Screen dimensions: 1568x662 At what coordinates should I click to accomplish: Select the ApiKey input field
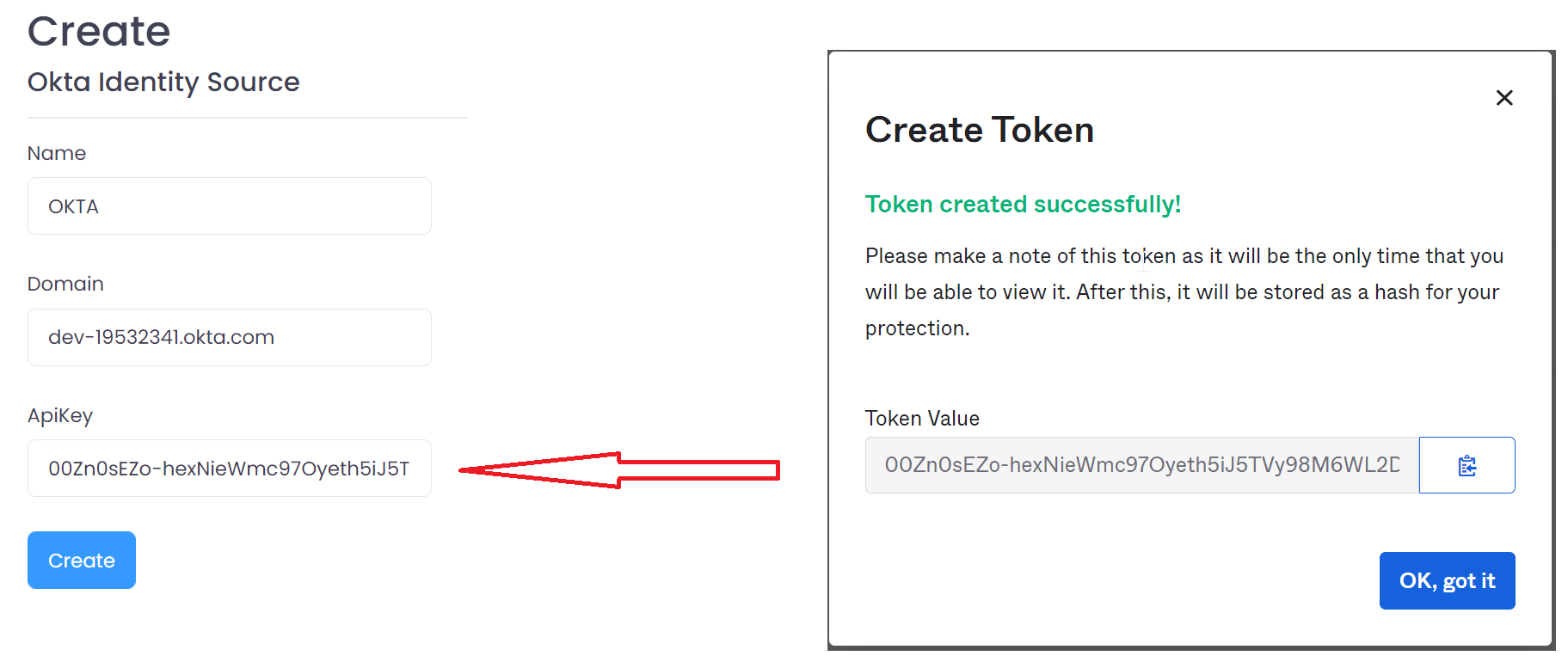tap(229, 469)
